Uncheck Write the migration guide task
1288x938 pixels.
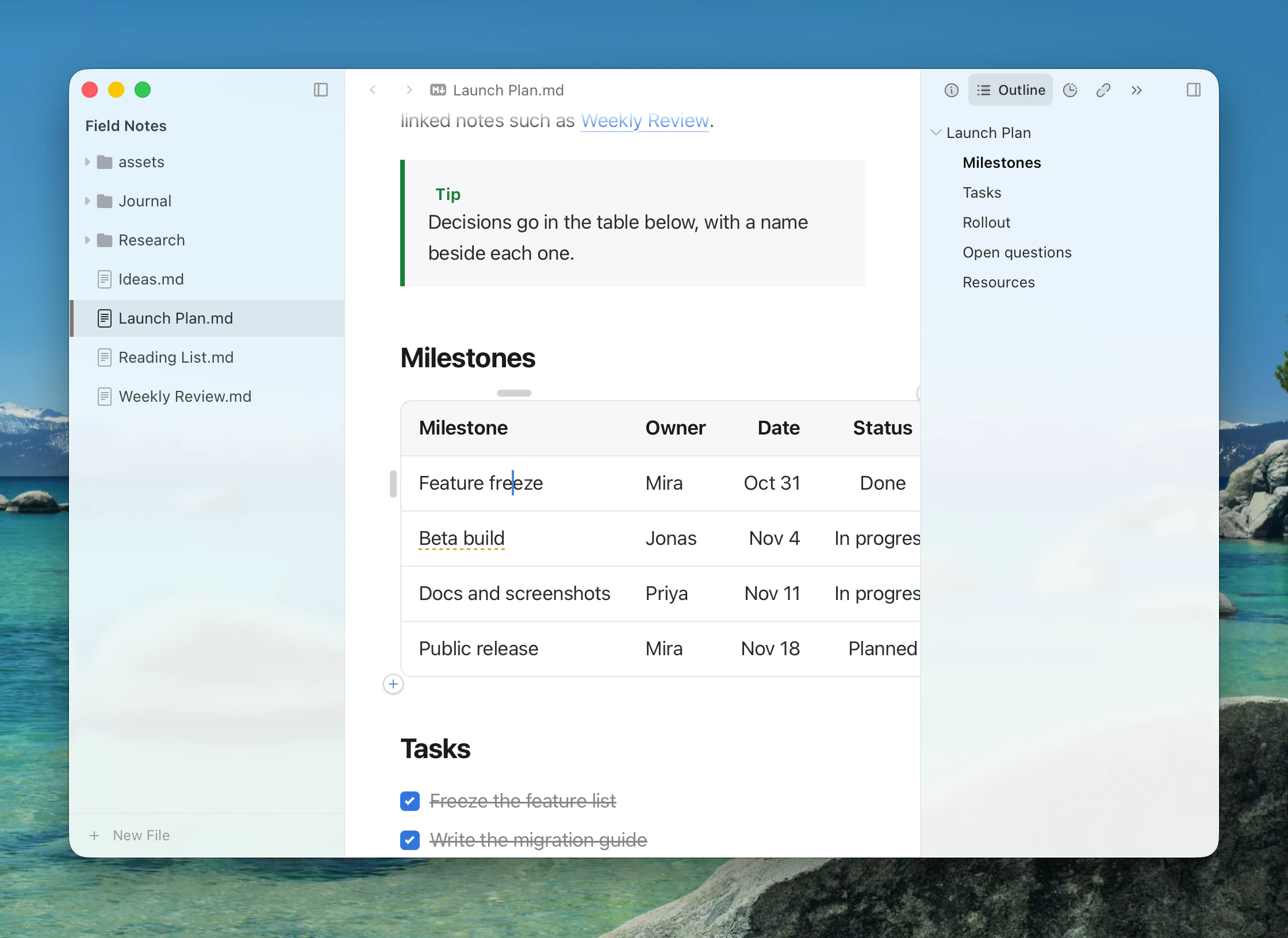(x=410, y=840)
